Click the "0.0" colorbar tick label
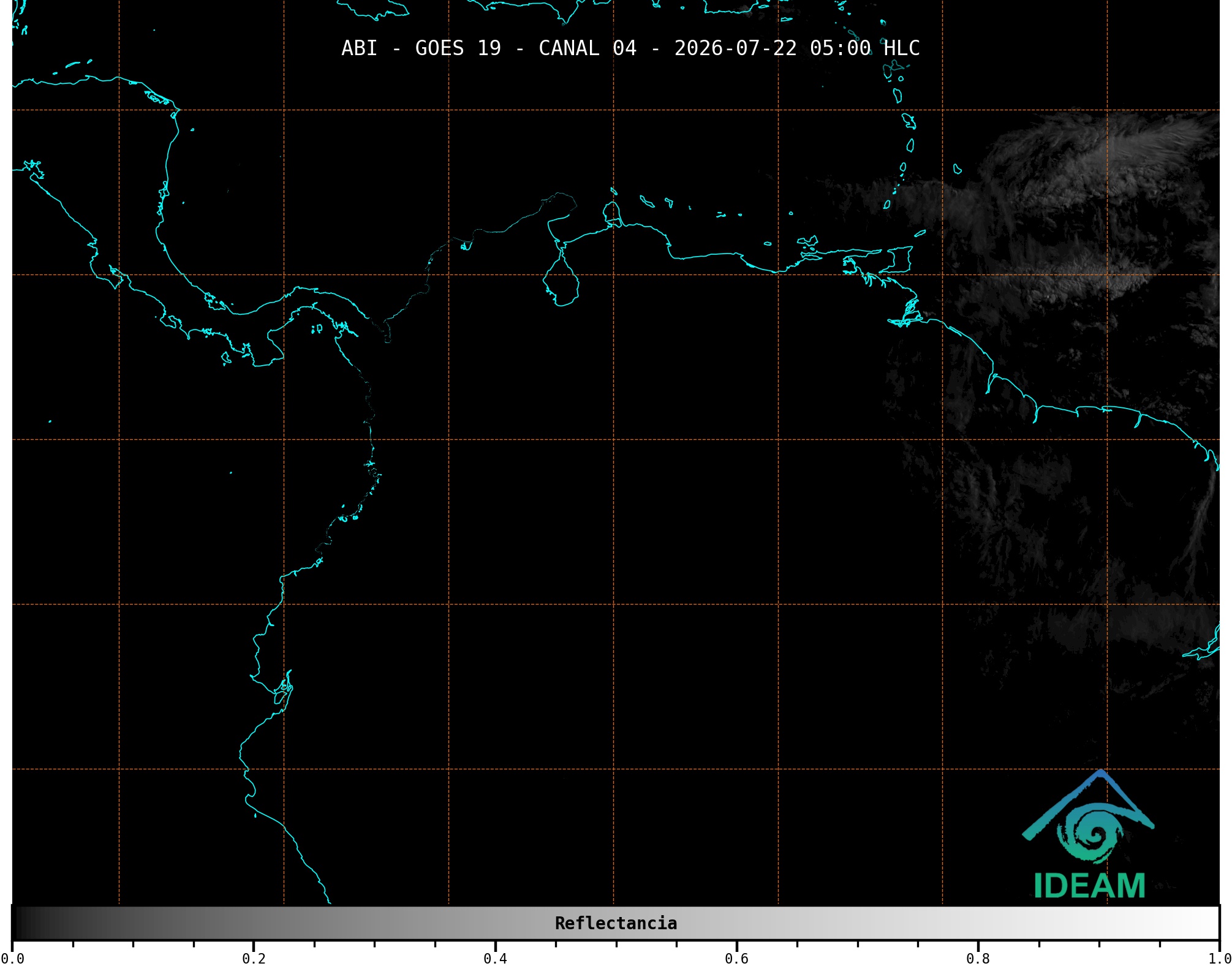 click(x=12, y=959)
